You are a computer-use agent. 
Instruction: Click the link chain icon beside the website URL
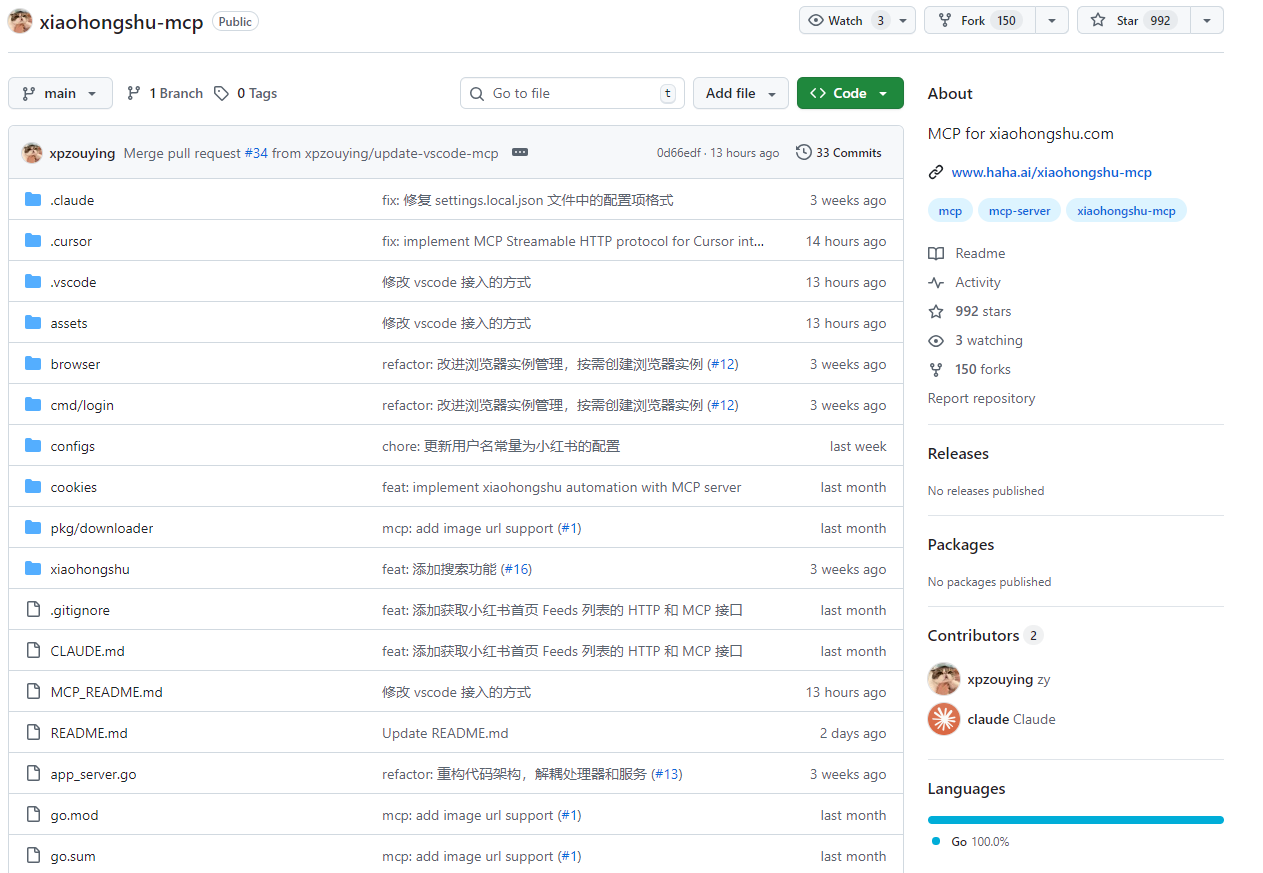[935, 171]
